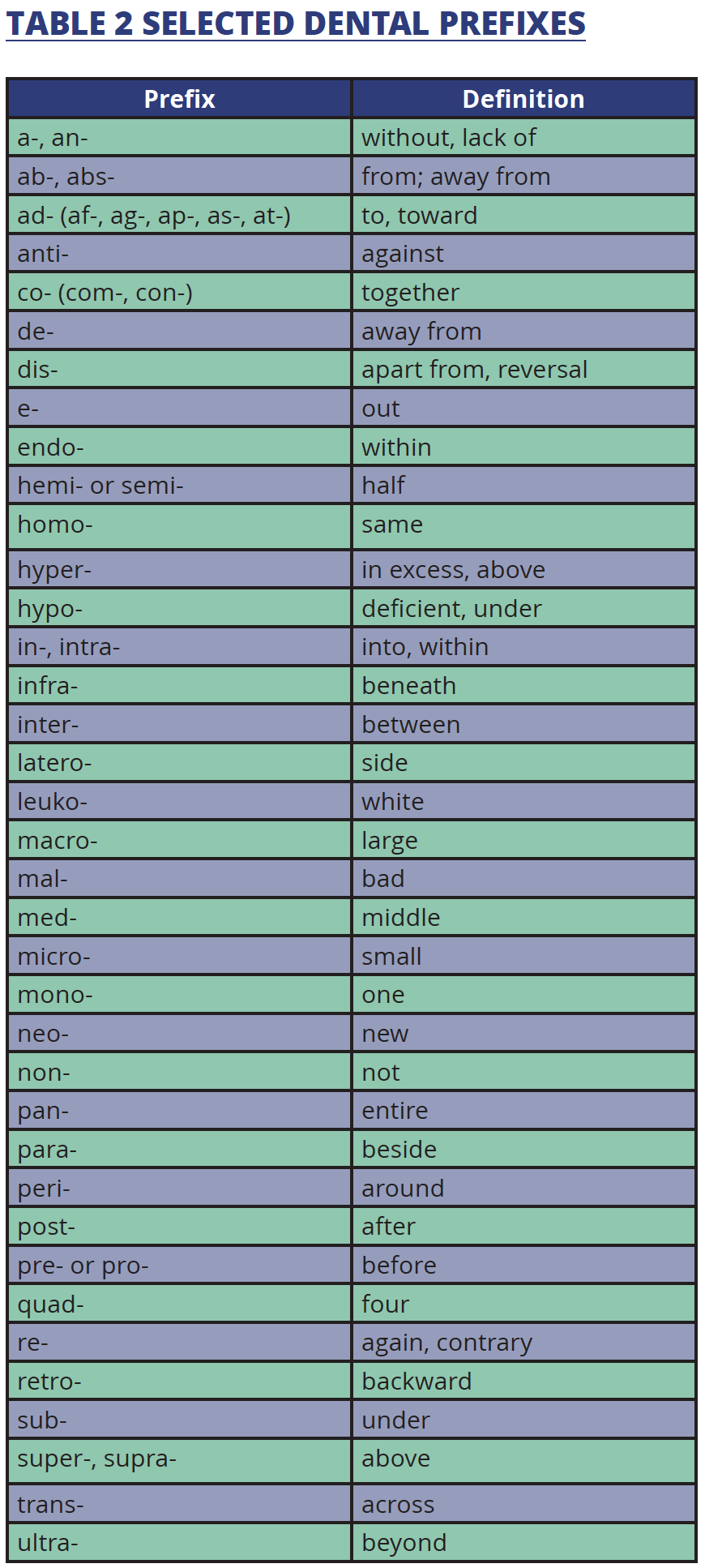Select the 'ultra-' prefix cell
The width and height of the screenshot is (705, 1568).
coord(179,1543)
